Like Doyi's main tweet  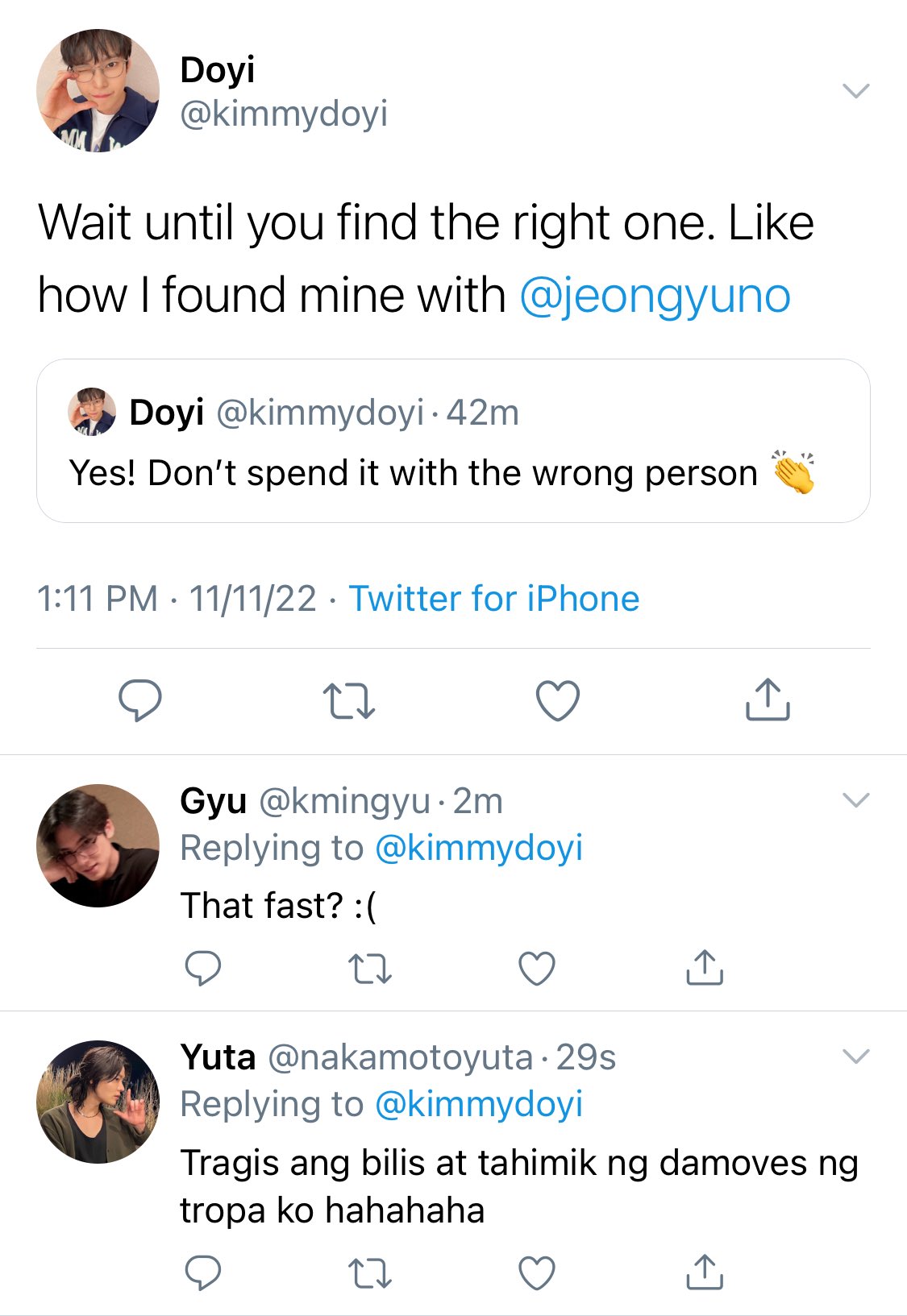tap(558, 700)
